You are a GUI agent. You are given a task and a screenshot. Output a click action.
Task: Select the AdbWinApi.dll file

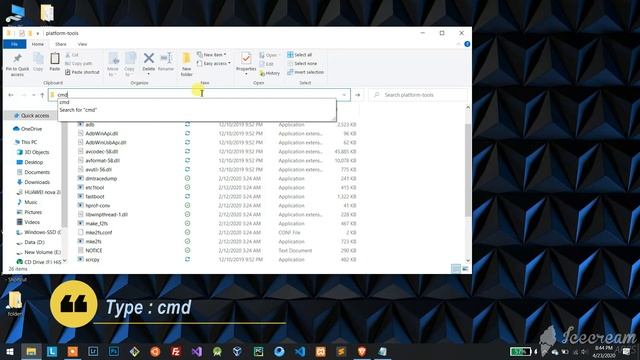pos(102,133)
